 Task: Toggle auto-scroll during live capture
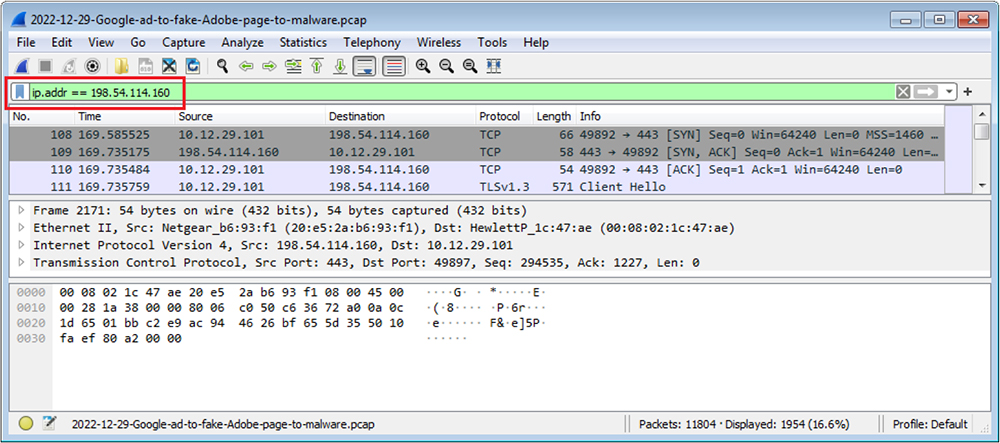click(x=365, y=66)
